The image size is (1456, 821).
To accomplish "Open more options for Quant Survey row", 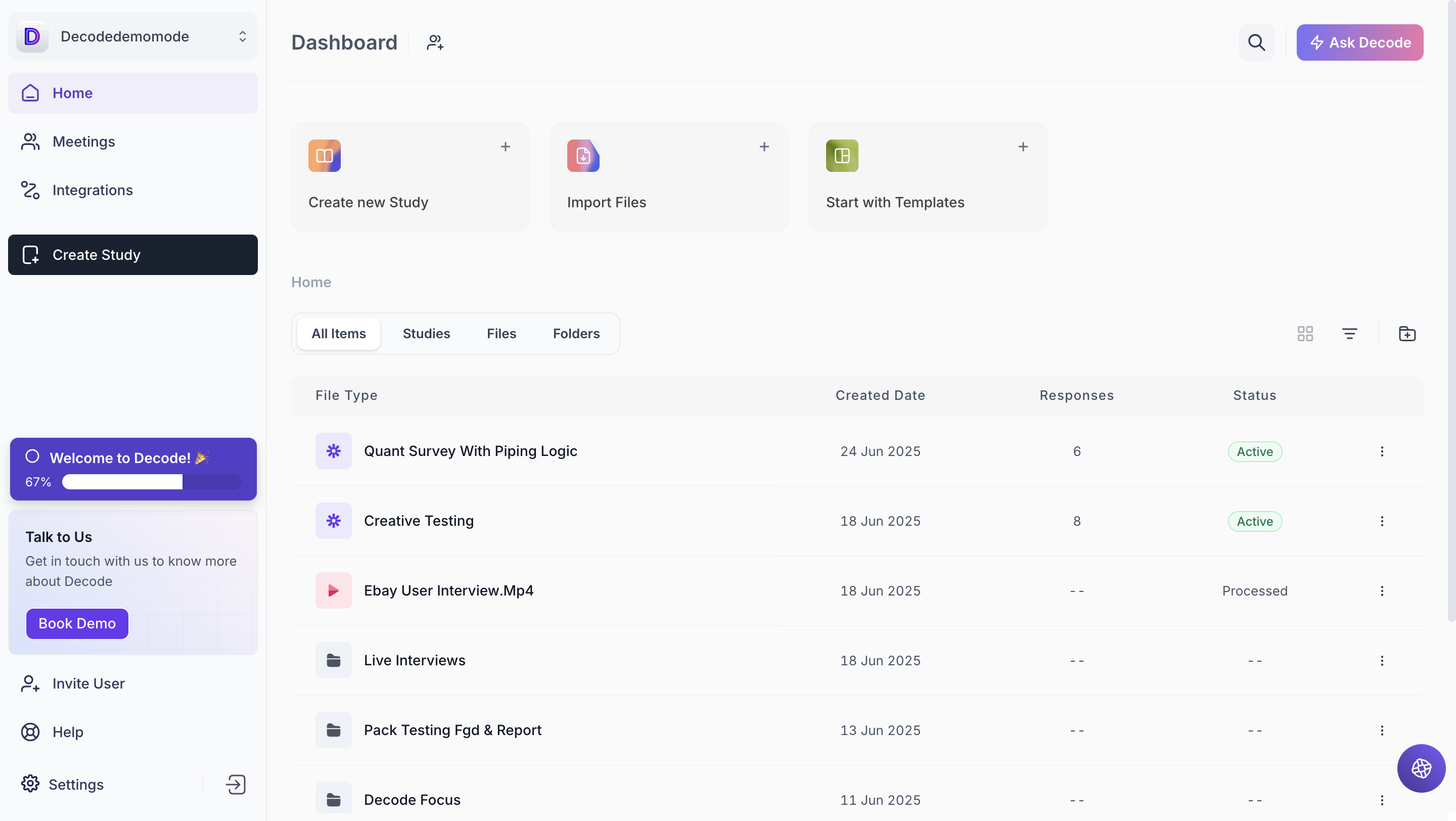I will pos(1382,451).
